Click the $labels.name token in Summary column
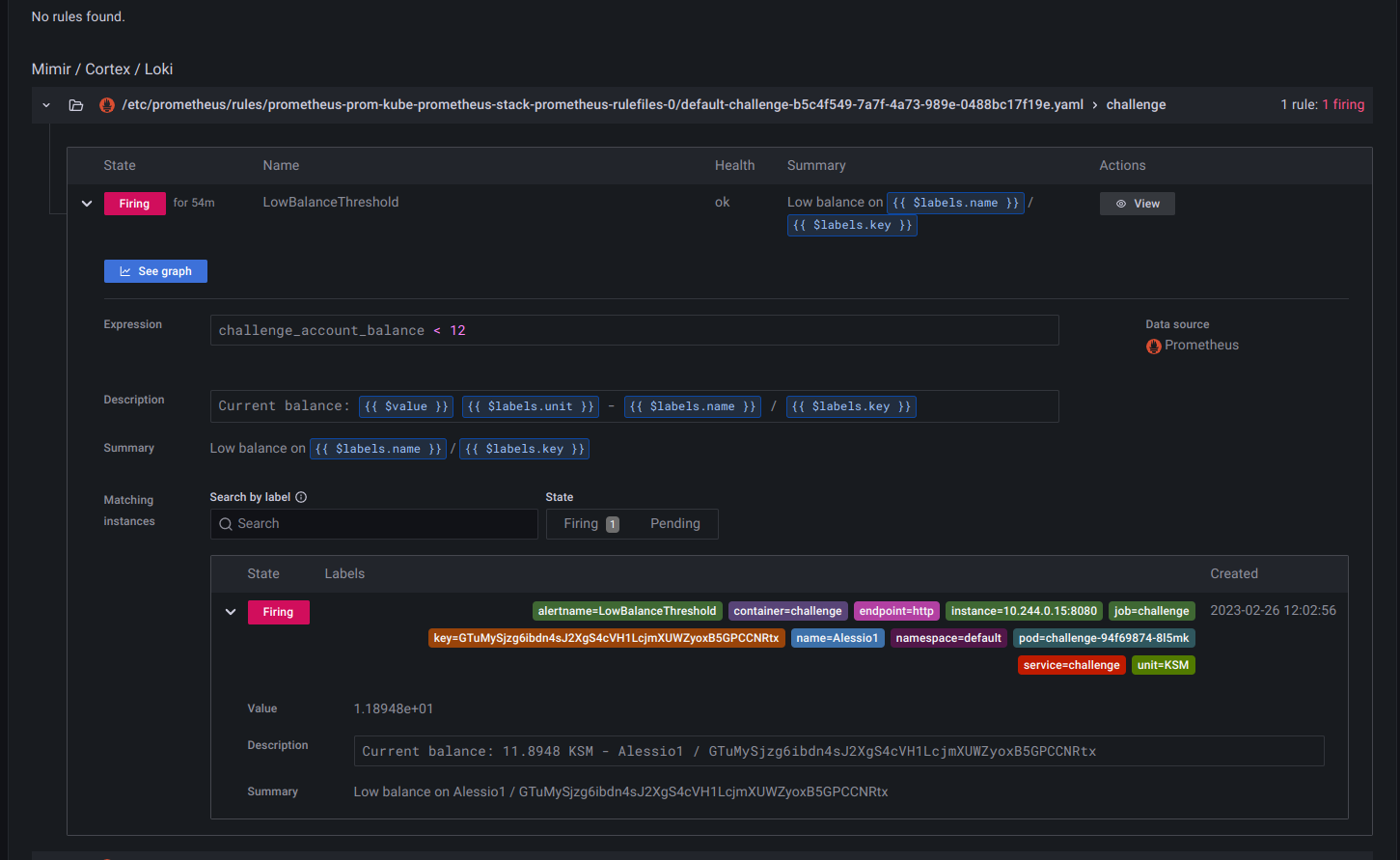 pyautogui.click(x=955, y=203)
